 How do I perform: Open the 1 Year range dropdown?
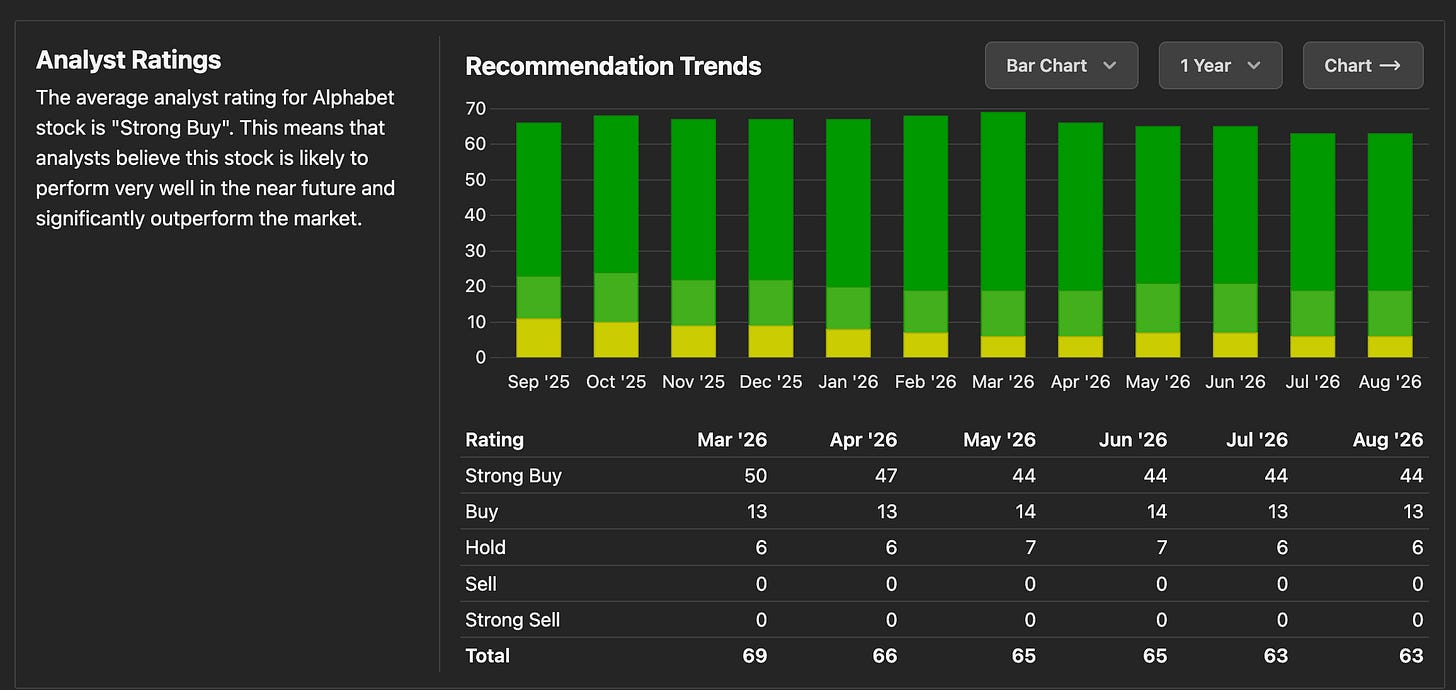pyautogui.click(x=1220, y=65)
